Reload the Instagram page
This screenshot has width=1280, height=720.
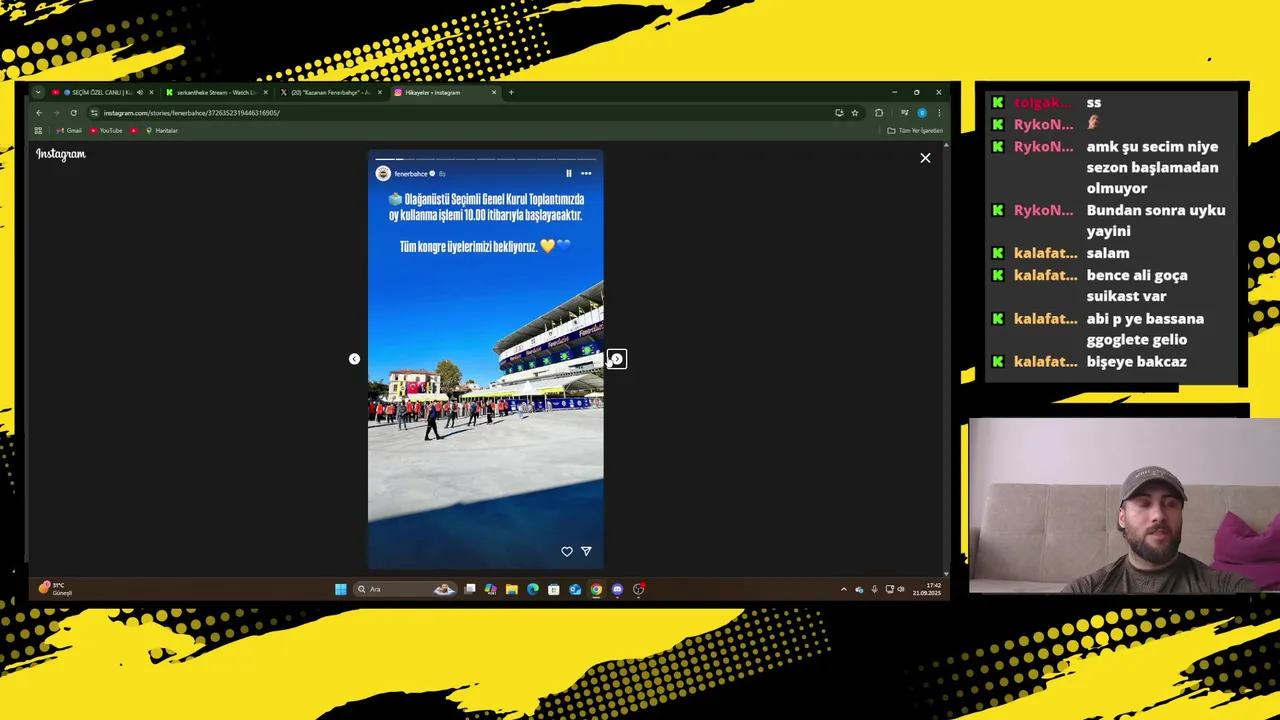click(x=73, y=113)
